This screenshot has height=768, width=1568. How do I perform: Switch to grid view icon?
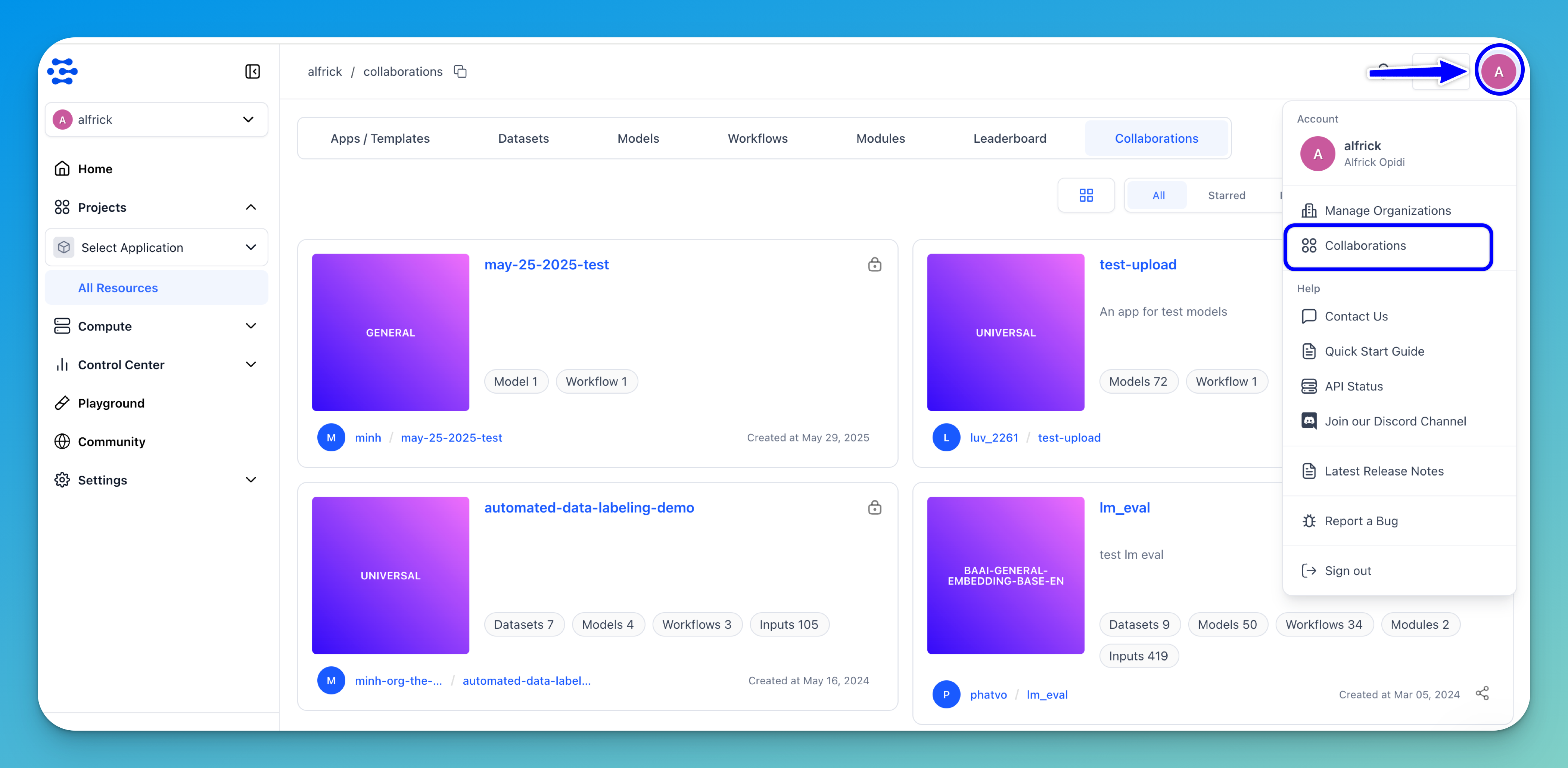tap(1086, 195)
